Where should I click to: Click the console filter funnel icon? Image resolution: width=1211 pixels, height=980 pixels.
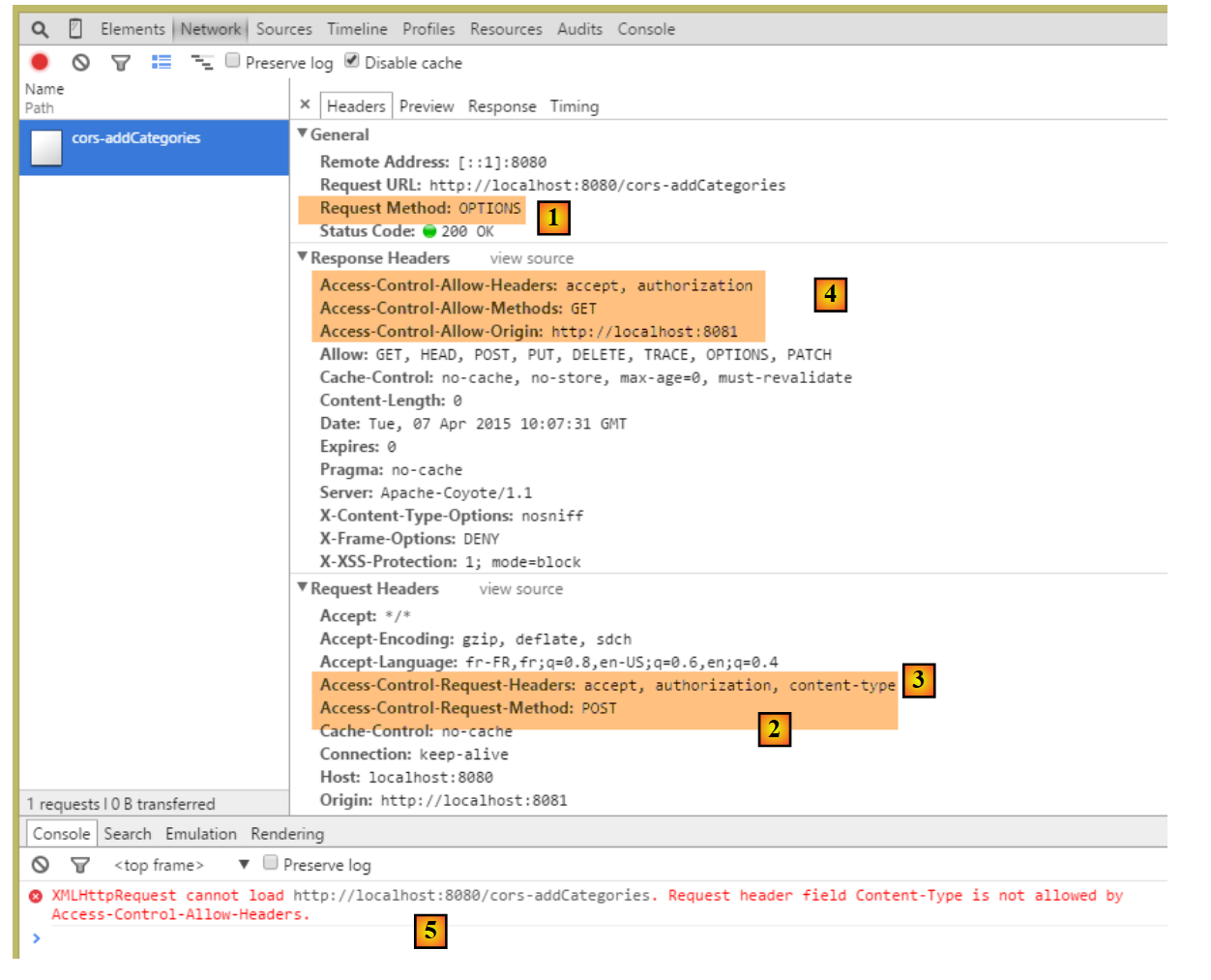click(x=80, y=864)
